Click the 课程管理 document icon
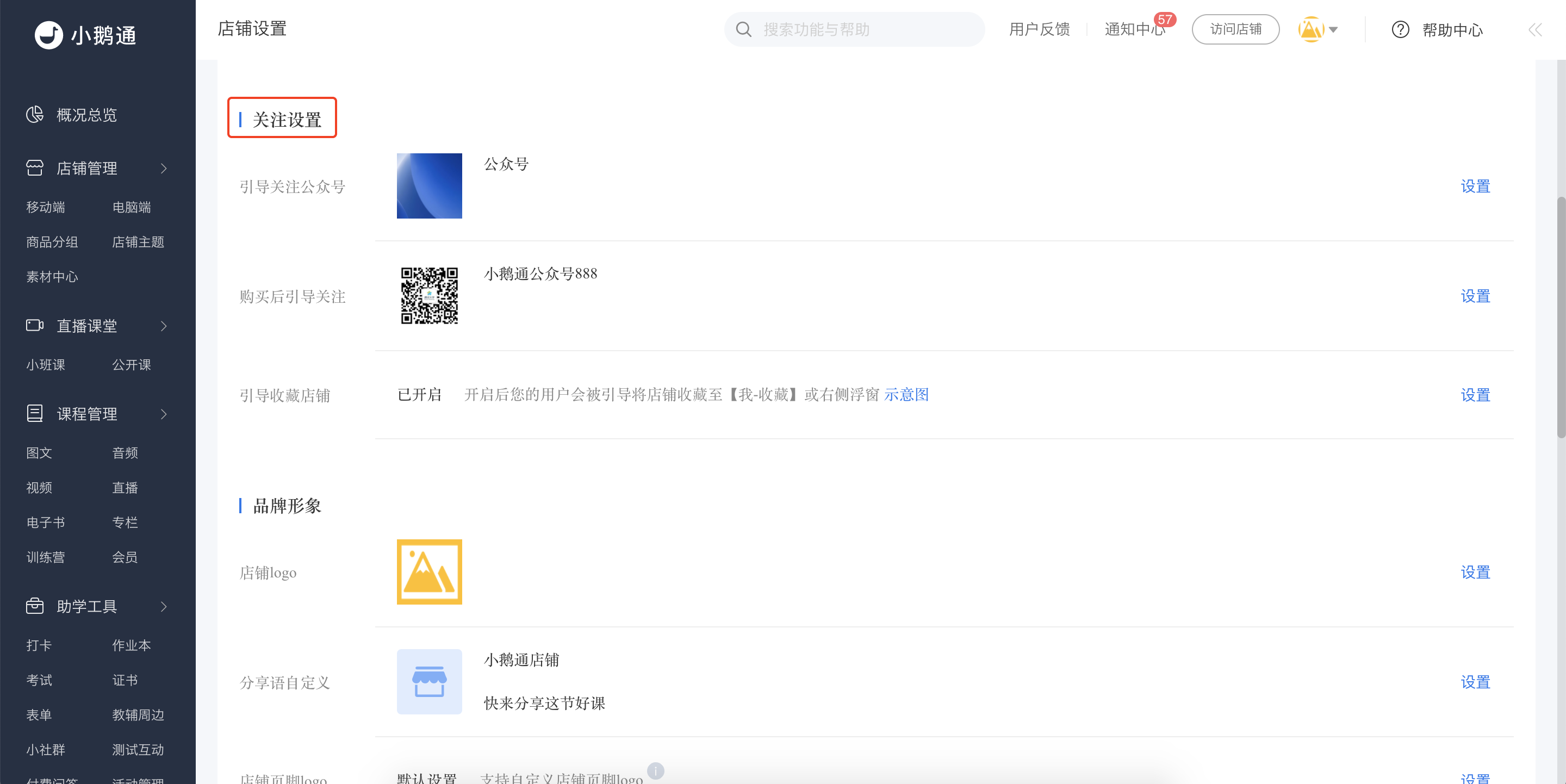 [35, 413]
